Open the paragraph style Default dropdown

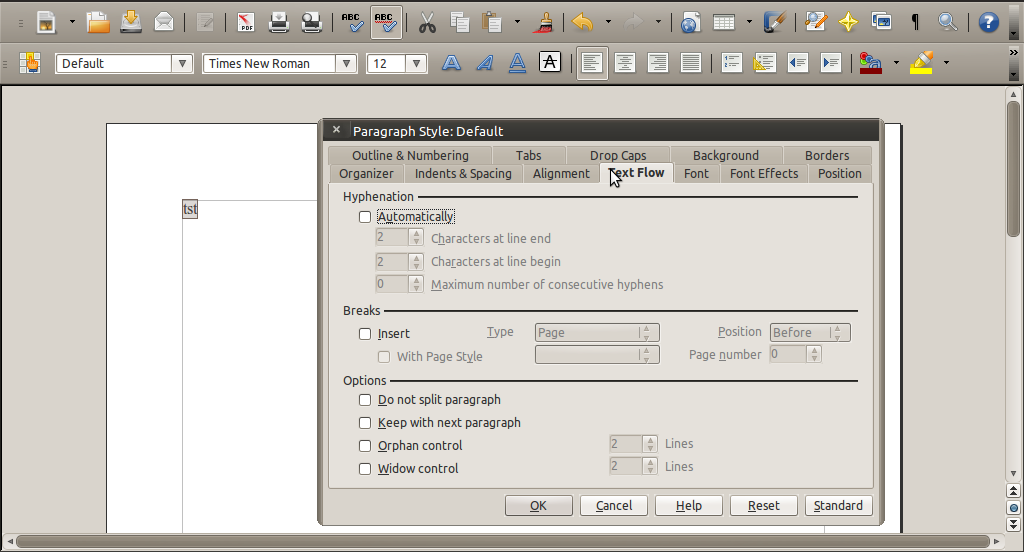182,63
